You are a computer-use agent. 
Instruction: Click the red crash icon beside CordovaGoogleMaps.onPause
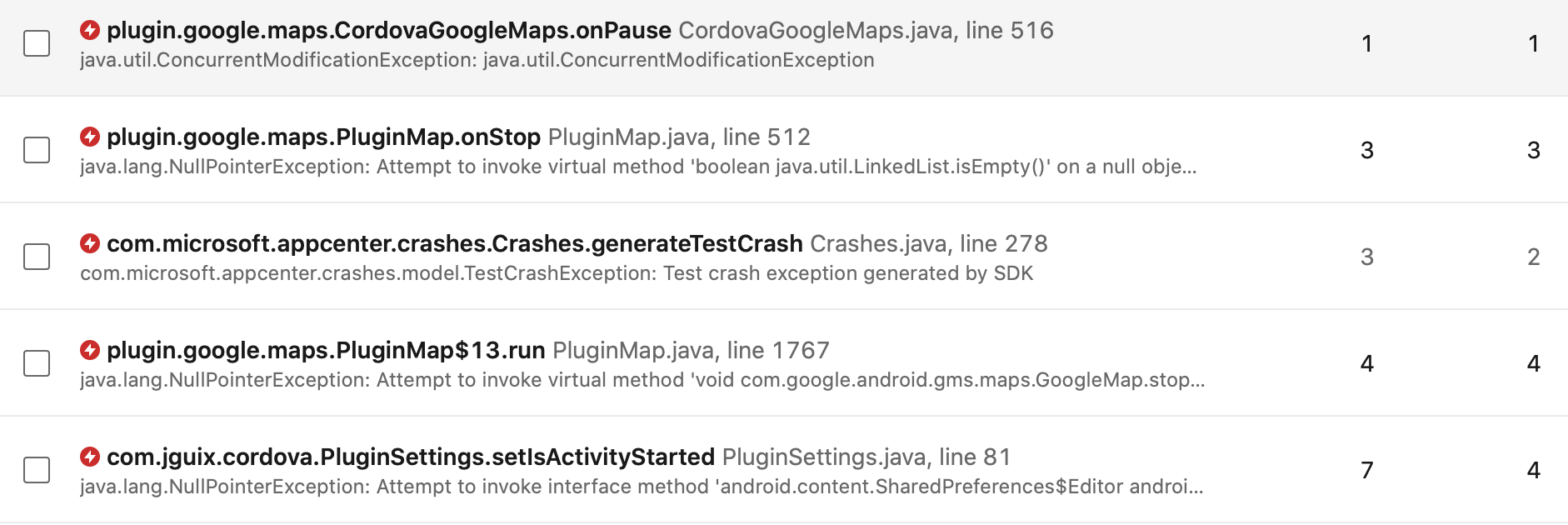(92, 30)
